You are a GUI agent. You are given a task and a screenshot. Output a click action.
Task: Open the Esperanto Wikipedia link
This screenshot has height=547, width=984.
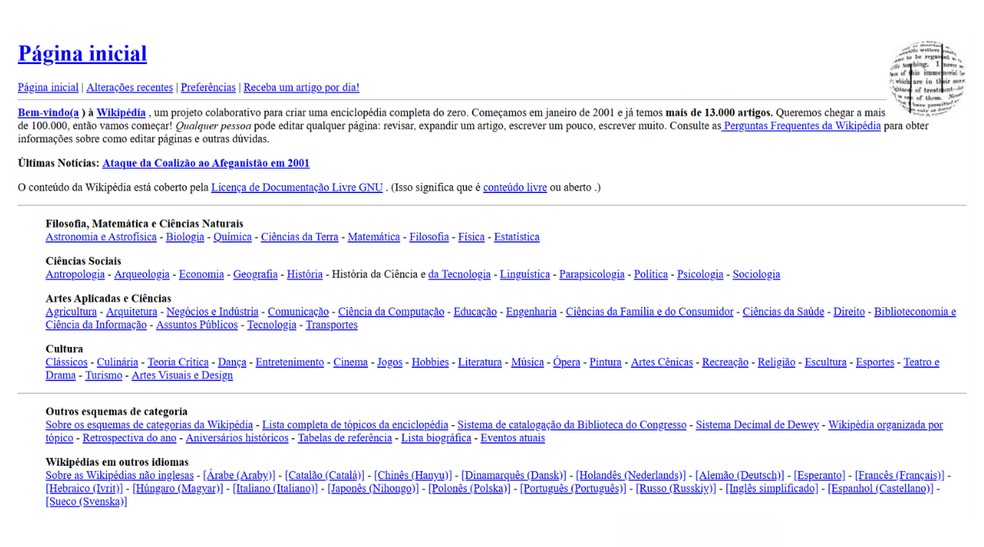pos(820,475)
